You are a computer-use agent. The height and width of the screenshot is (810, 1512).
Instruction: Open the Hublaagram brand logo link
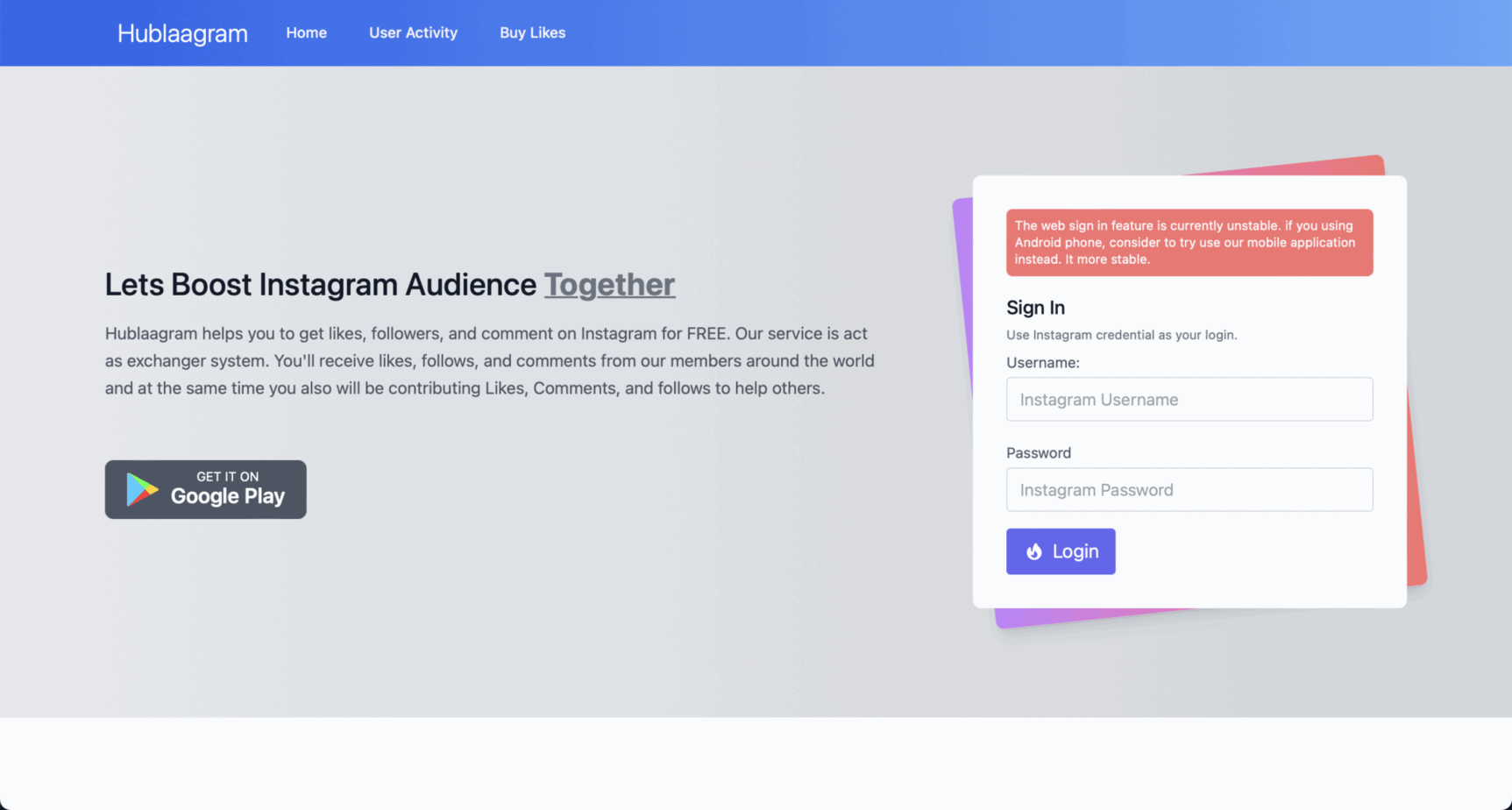click(182, 33)
